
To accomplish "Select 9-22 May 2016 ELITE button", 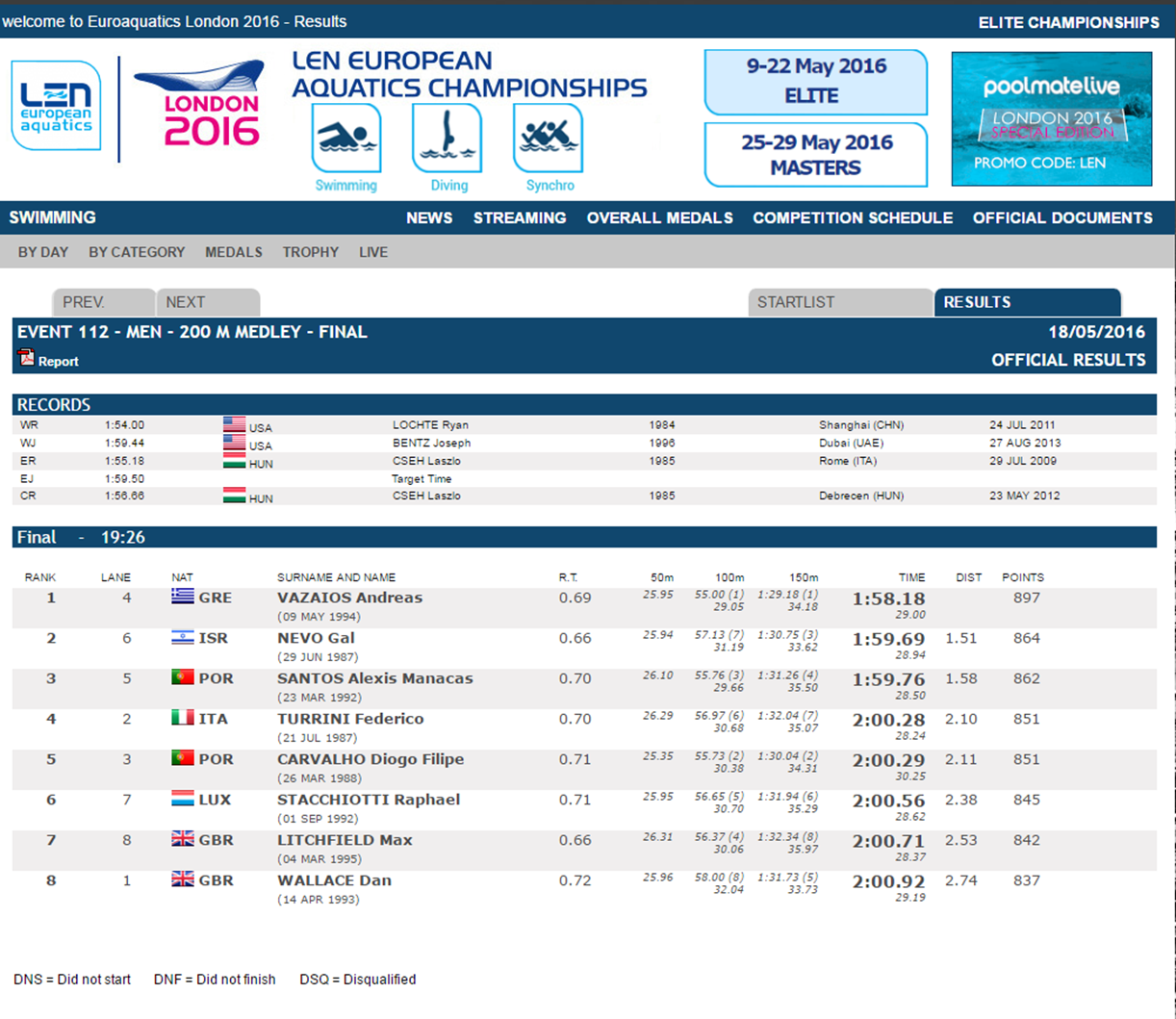I will point(816,82).
